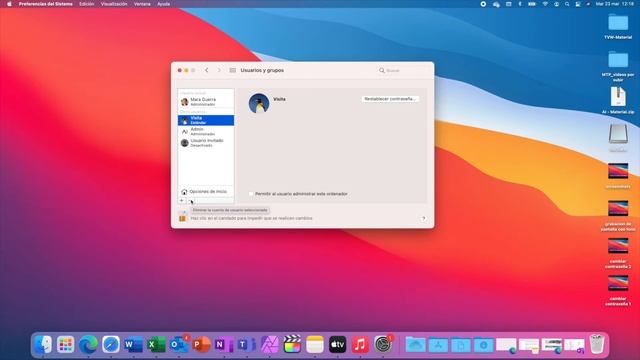Open help with the question mark button
This screenshot has width=640, height=360.
point(423,218)
